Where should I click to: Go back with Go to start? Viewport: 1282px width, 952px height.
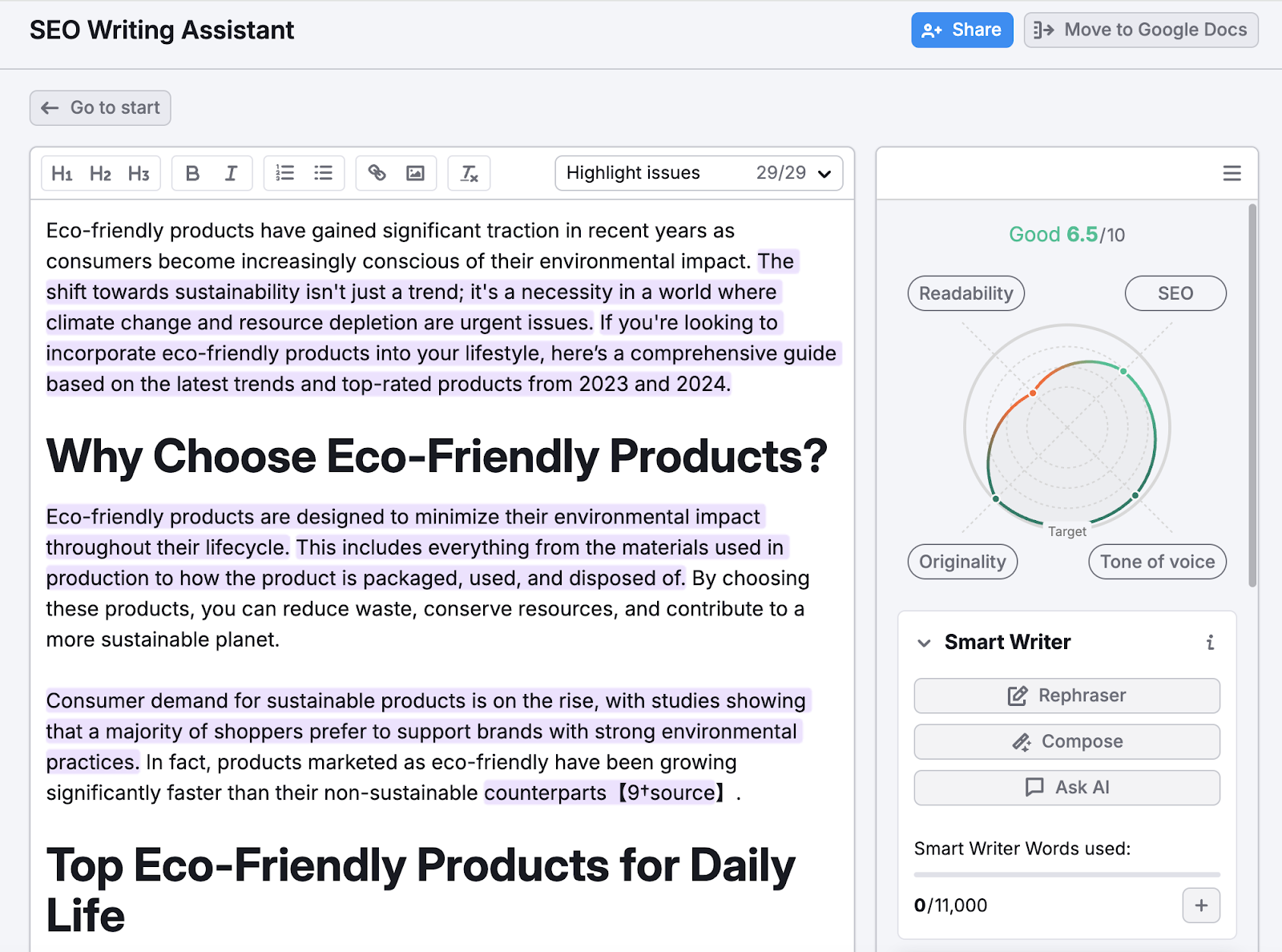(100, 108)
